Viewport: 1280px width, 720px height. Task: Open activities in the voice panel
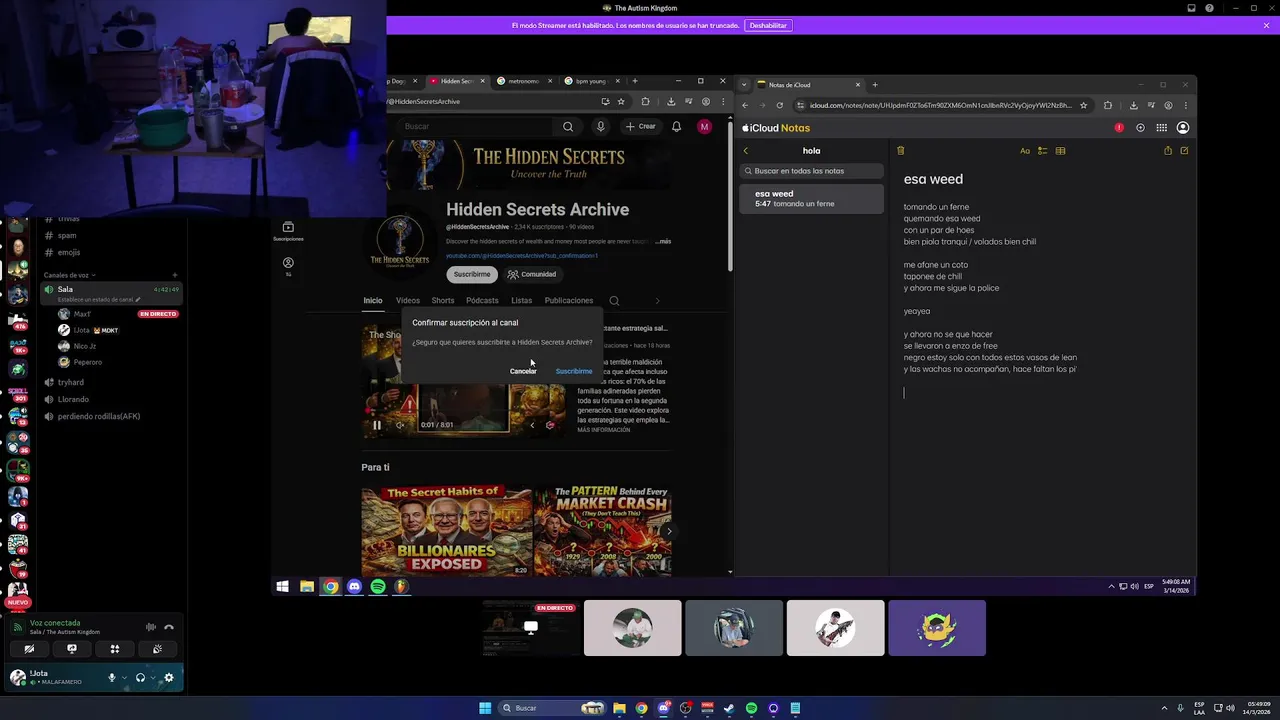[x=115, y=649]
